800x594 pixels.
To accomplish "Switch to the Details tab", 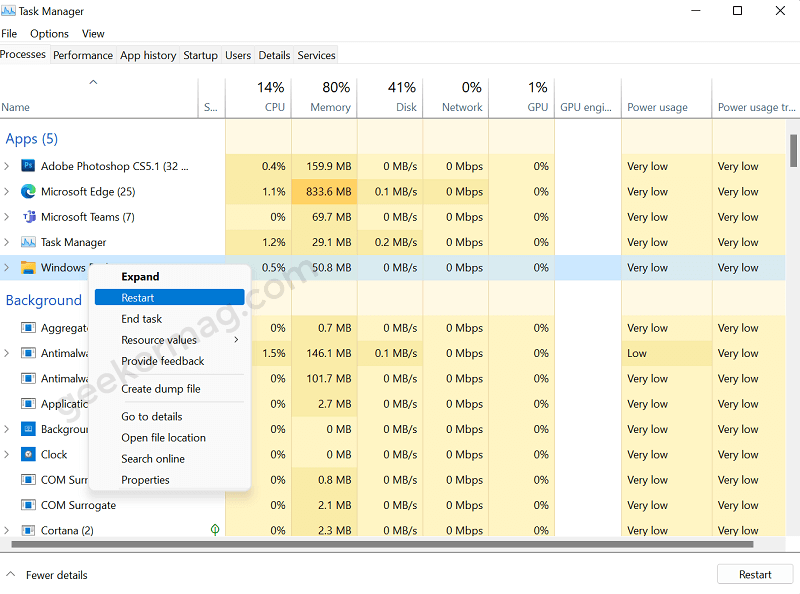I will (x=274, y=55).
